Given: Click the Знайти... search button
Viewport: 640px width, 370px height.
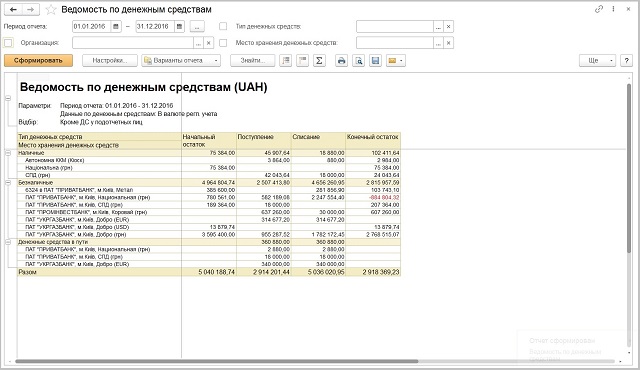Looking at the screenshot, I should [252, 61].
